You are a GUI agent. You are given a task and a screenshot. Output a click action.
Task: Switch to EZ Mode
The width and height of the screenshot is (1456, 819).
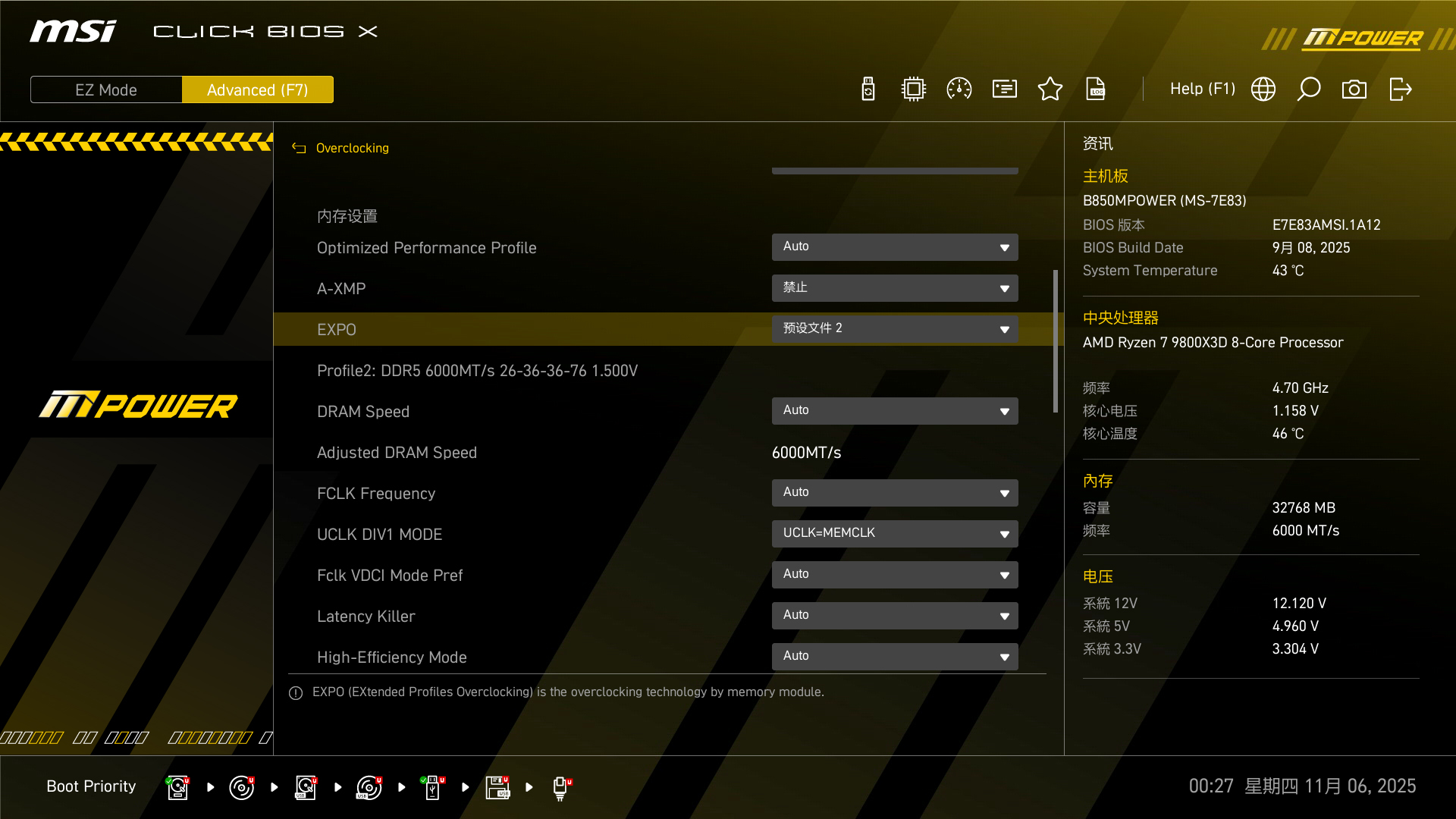point(105,89)
